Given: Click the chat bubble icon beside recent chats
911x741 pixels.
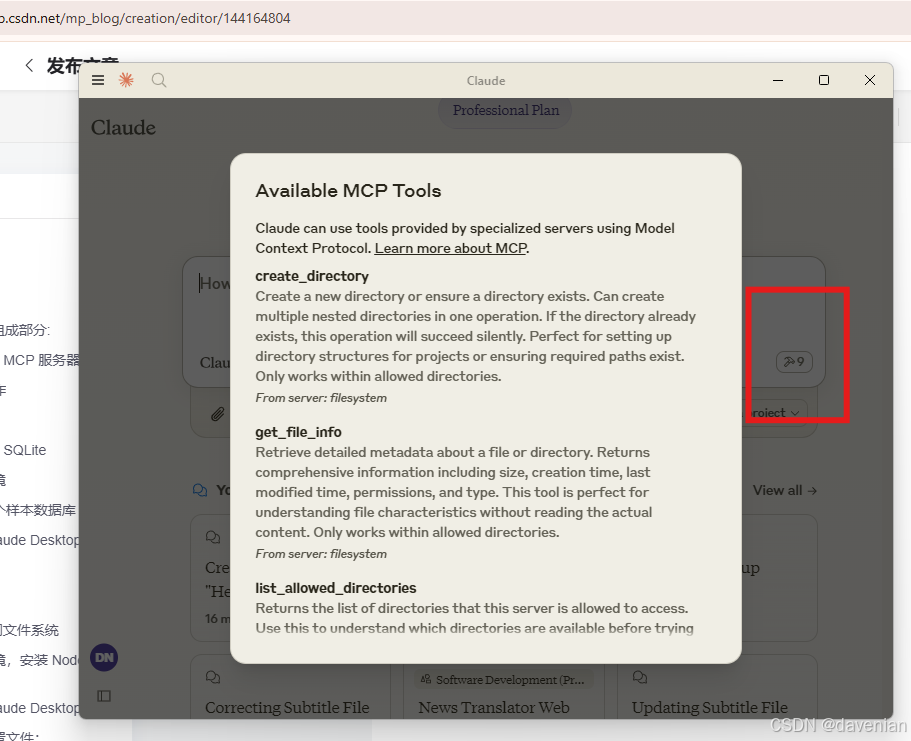Looking at the screenshot, I should (x=200, y=490).
